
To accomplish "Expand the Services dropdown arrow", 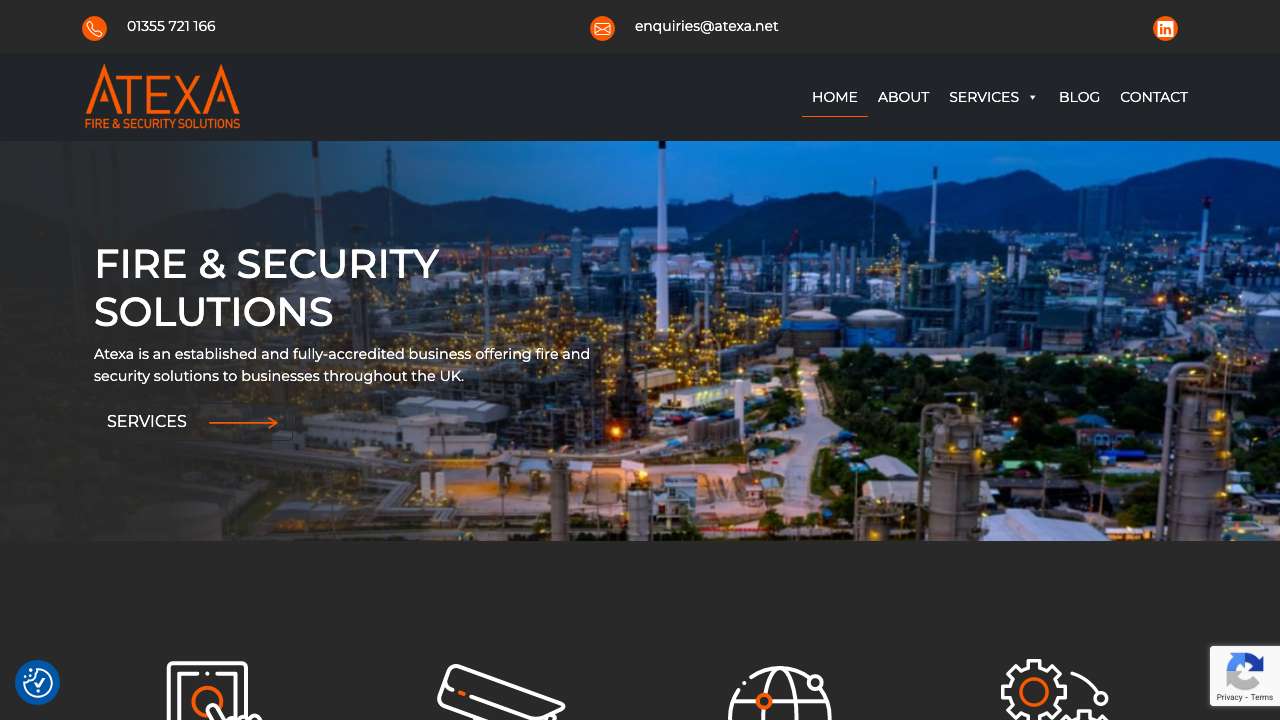I will click(x=1033, y=98).
